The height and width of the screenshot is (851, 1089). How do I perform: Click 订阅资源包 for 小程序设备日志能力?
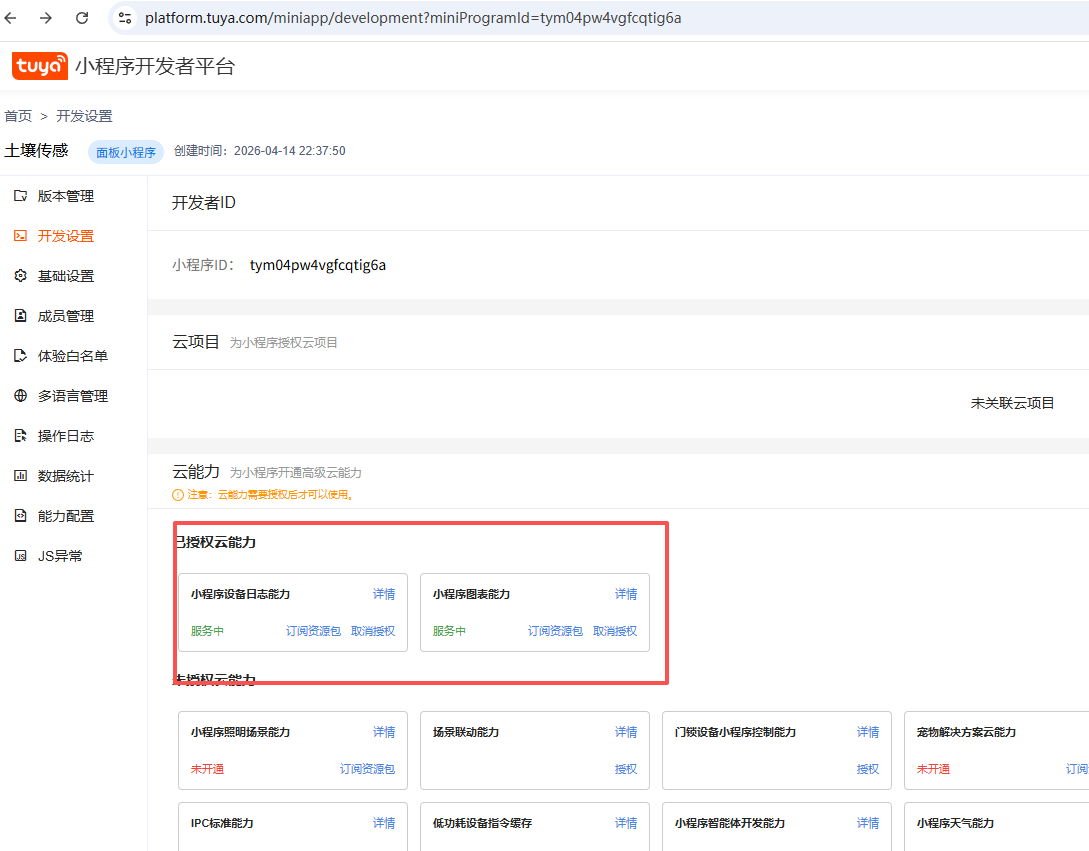[313, 631]
